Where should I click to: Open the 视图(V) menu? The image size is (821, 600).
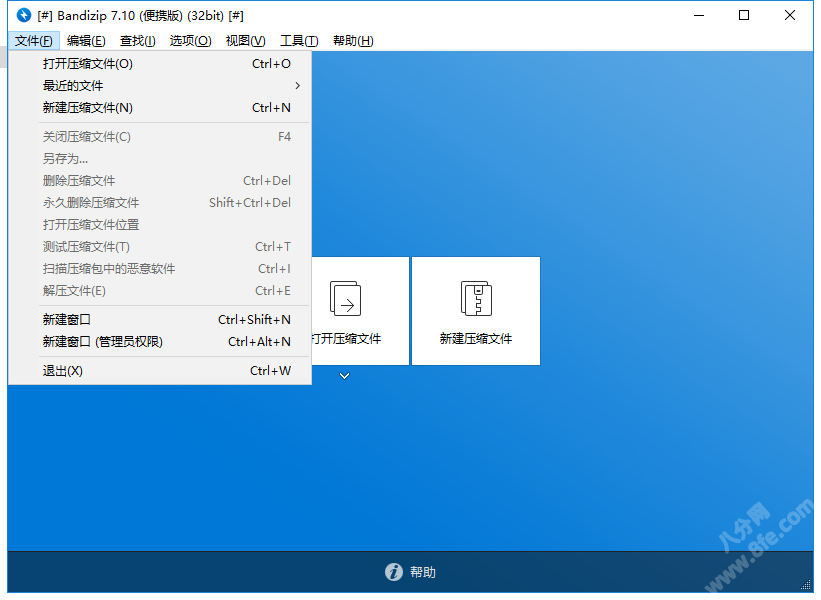[245, 41]
